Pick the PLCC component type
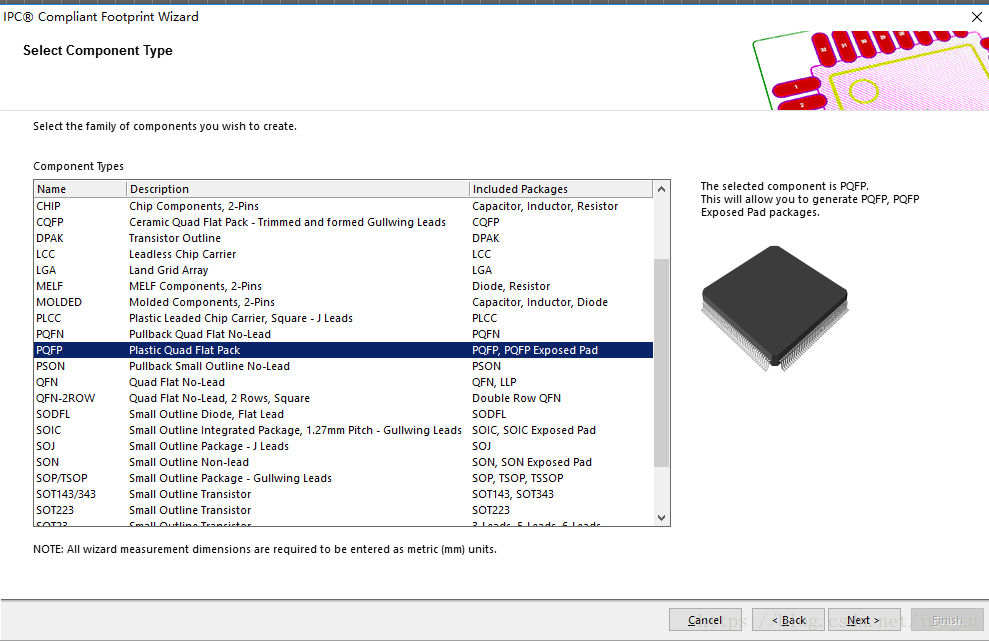 pos(50,318)
